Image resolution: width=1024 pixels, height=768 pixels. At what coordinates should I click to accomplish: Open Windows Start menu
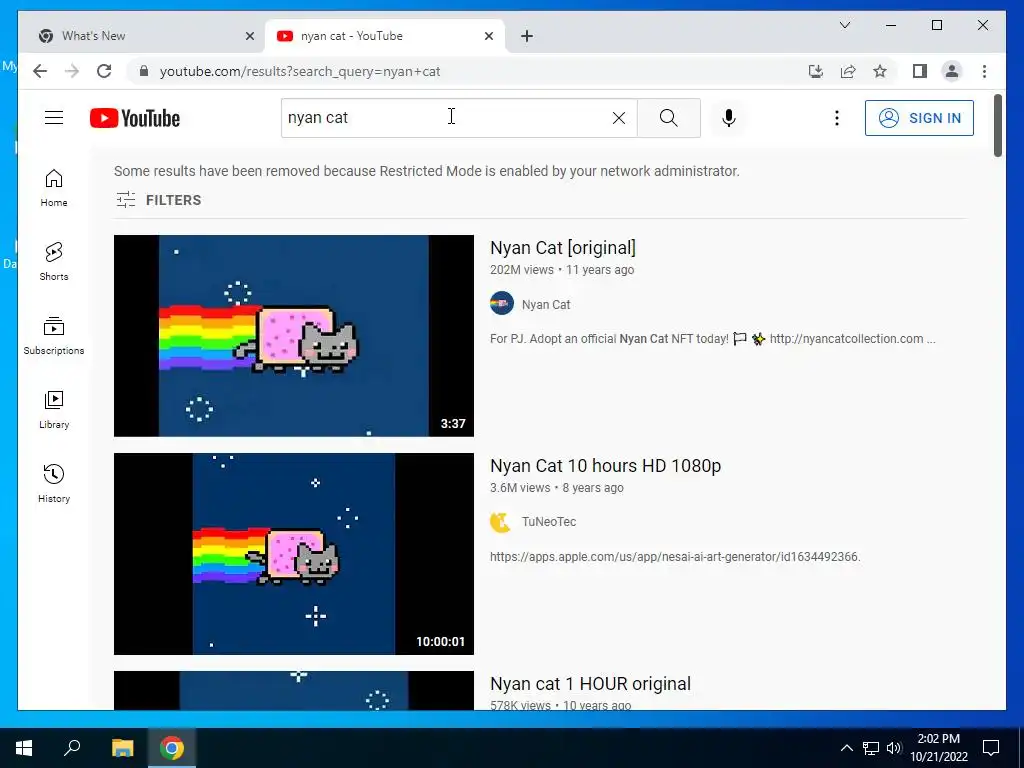24,748
